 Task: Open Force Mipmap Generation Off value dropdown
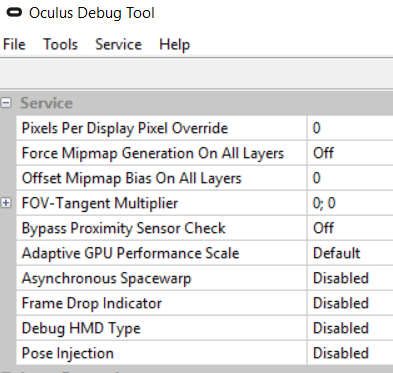[350, 153]
